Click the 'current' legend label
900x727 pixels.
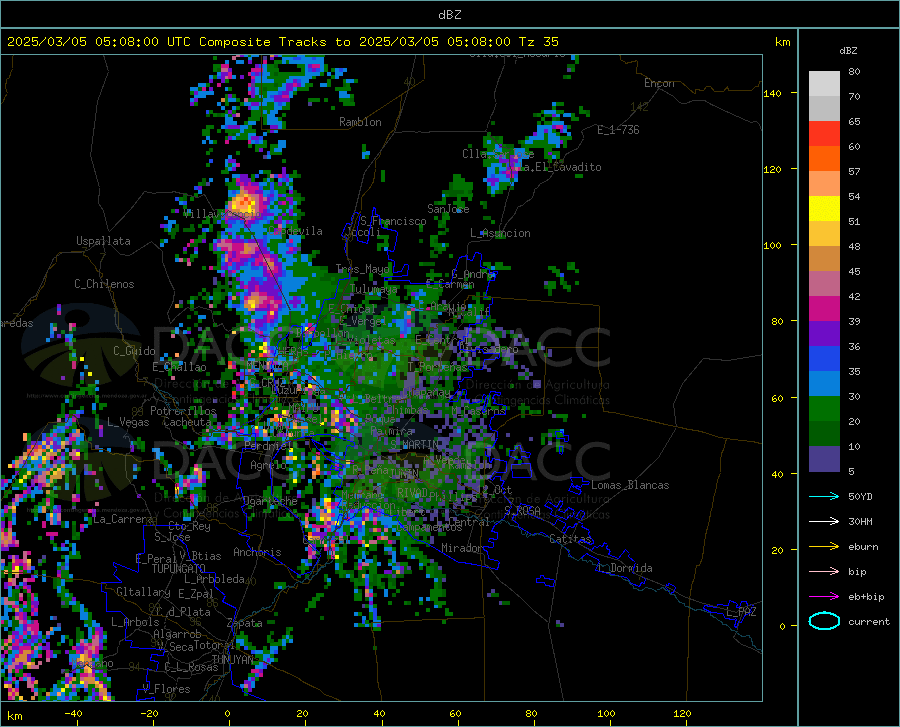click(x=869, y=621)
